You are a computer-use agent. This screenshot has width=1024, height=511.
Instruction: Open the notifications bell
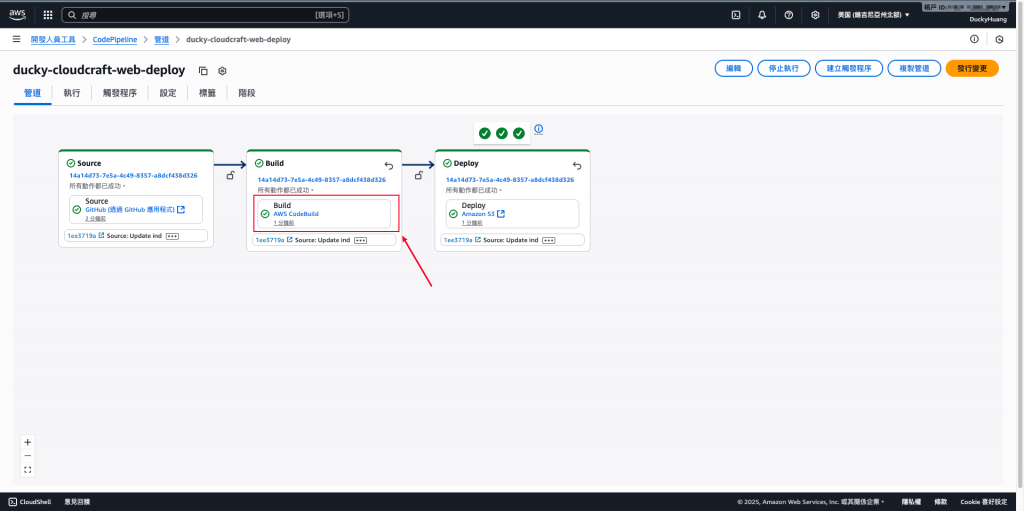point(762,15)
